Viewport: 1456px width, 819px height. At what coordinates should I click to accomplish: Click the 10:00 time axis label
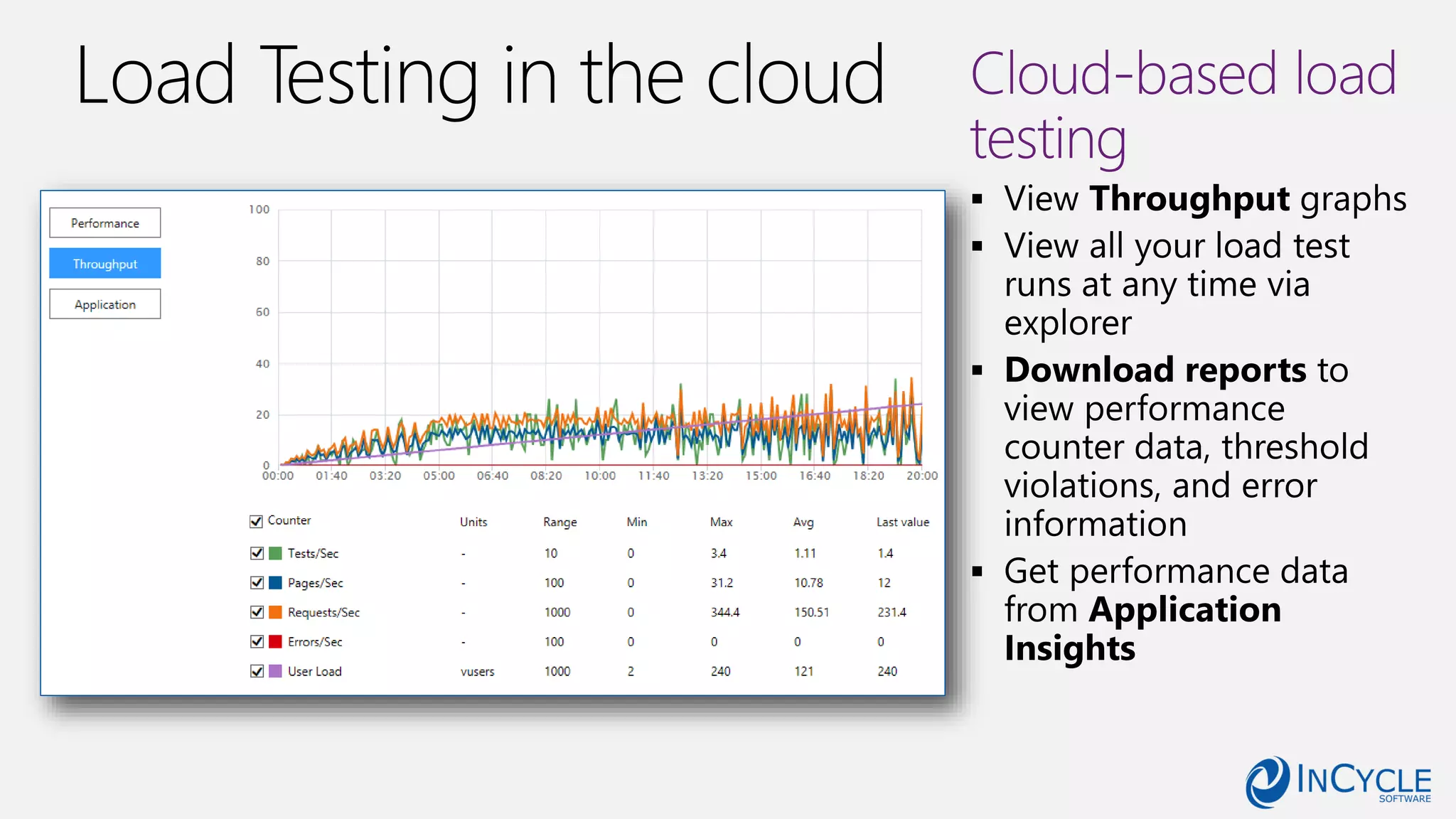pyautogui.click(x=600, y=476)
